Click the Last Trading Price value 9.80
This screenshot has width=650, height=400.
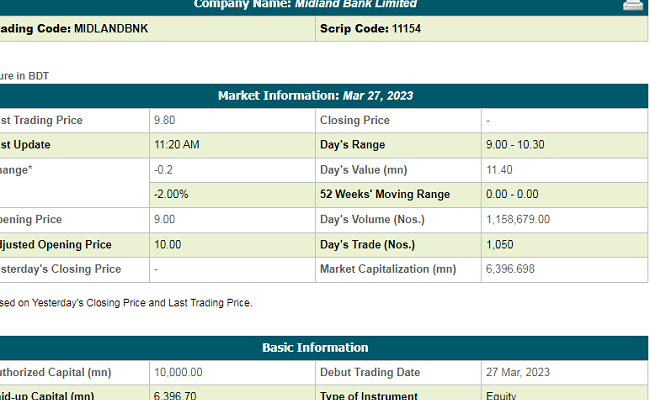coord(165,120)
